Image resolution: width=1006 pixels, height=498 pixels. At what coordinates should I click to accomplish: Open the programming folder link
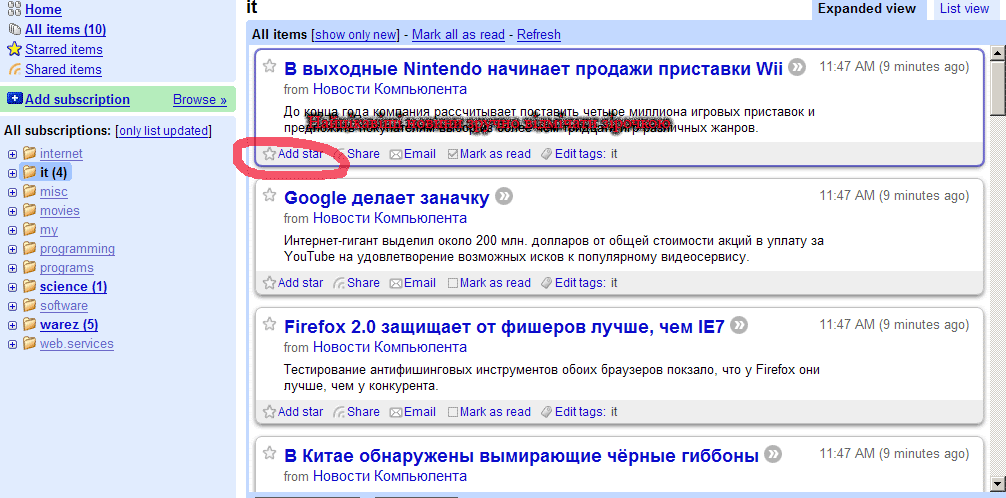pyautogui.click(x=77, y=249)
